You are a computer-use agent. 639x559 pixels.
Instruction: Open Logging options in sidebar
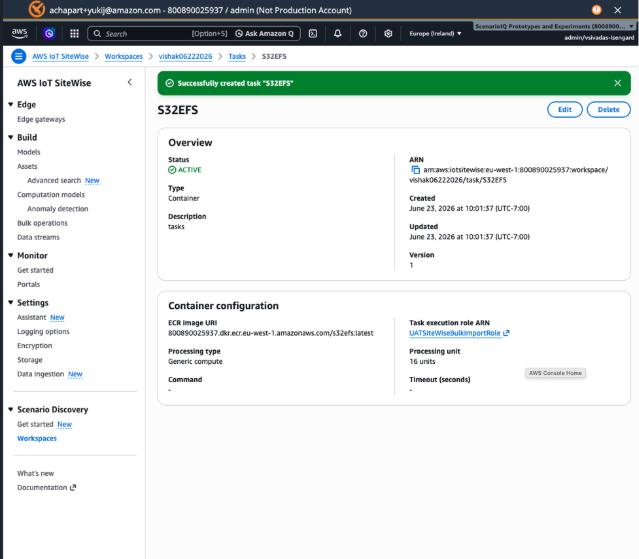tap(43, 331)
